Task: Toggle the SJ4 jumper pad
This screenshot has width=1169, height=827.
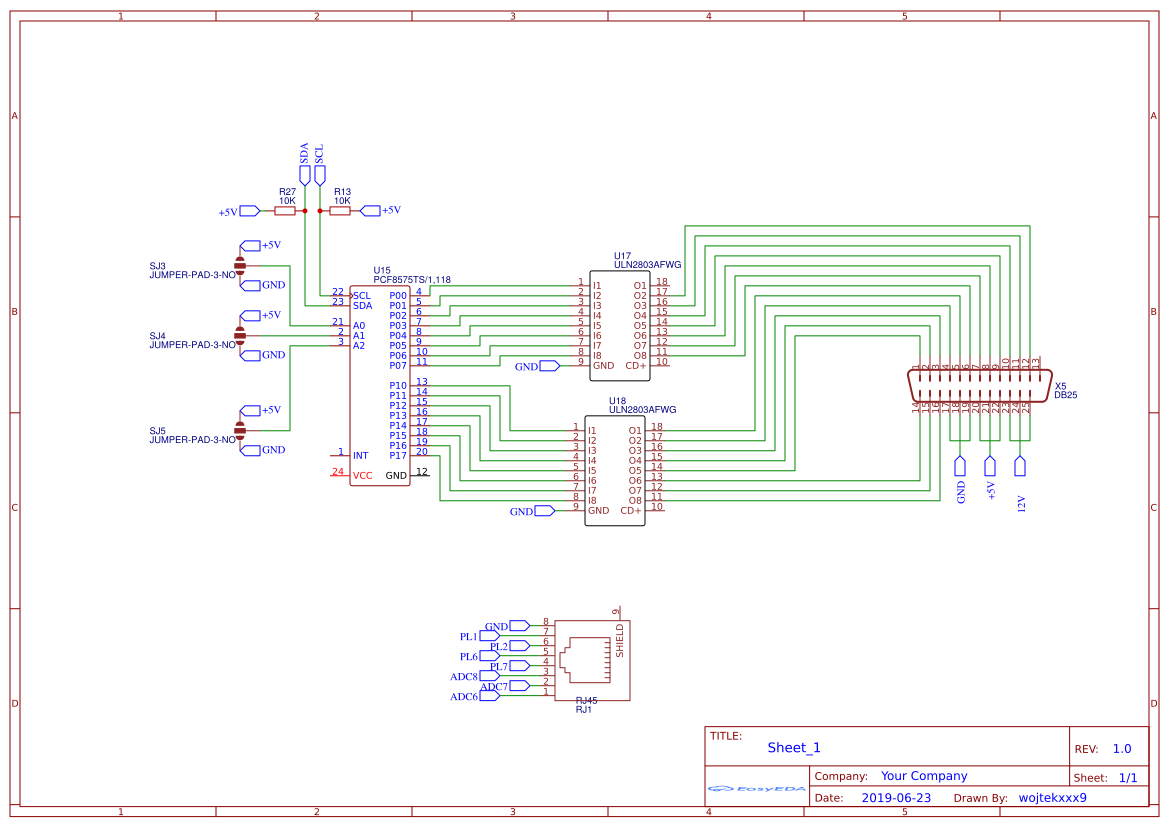Action: coord(238,338)
